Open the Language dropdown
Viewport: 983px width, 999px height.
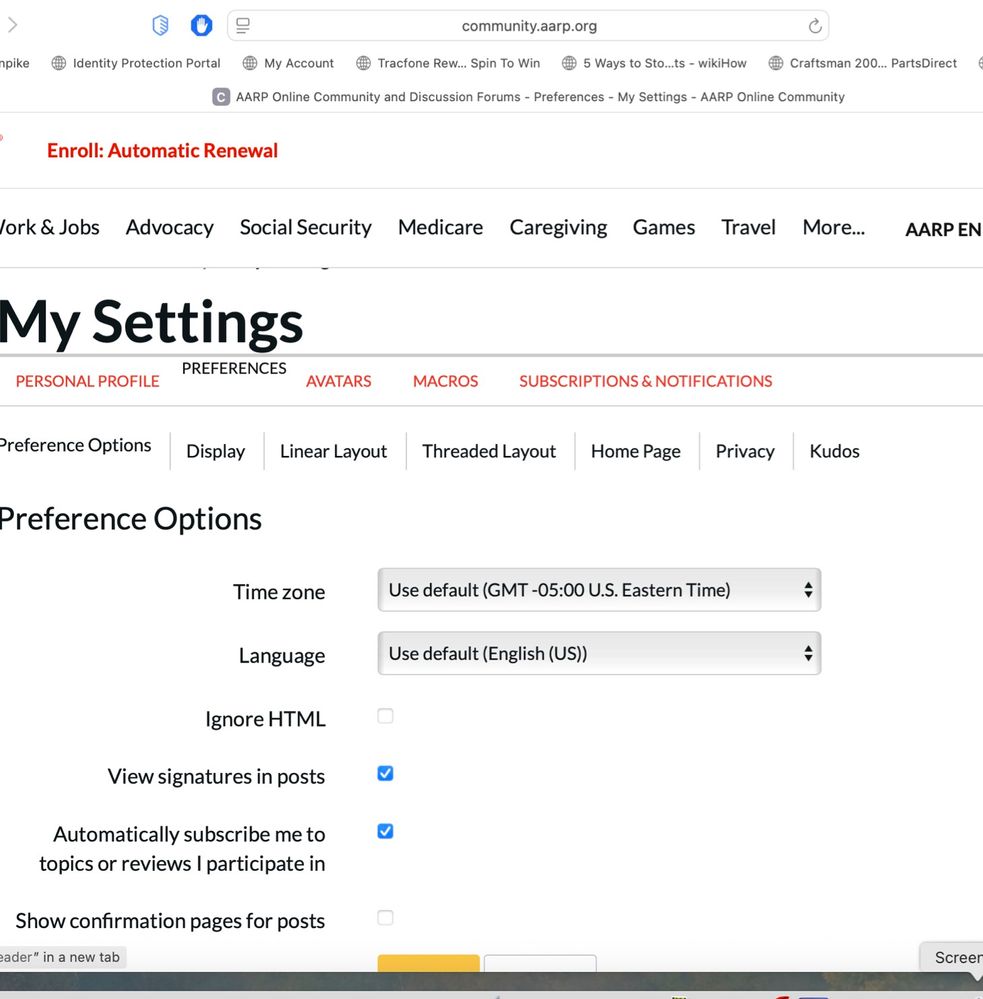click(598, 654)
